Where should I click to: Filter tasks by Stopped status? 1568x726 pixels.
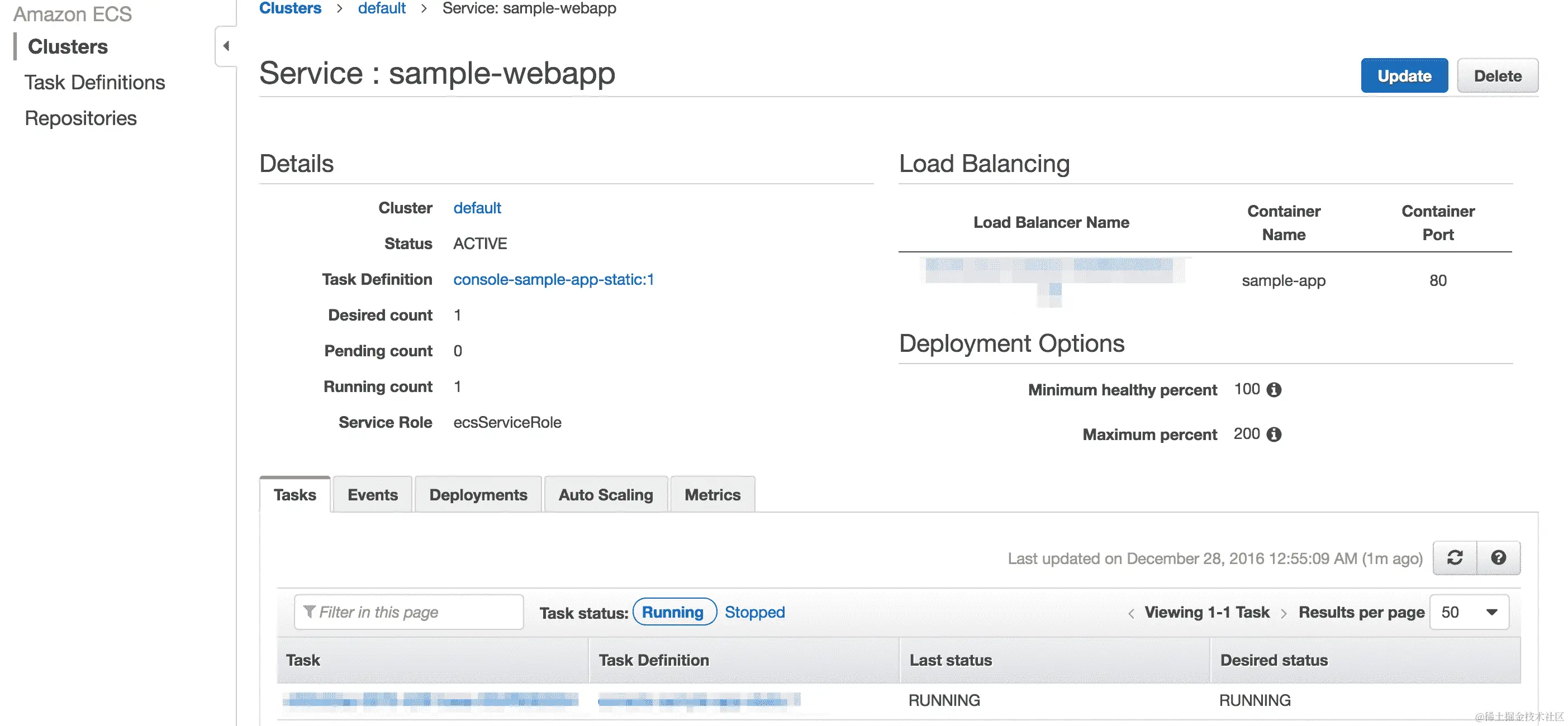pyautogui.click(x=754, y=612)
